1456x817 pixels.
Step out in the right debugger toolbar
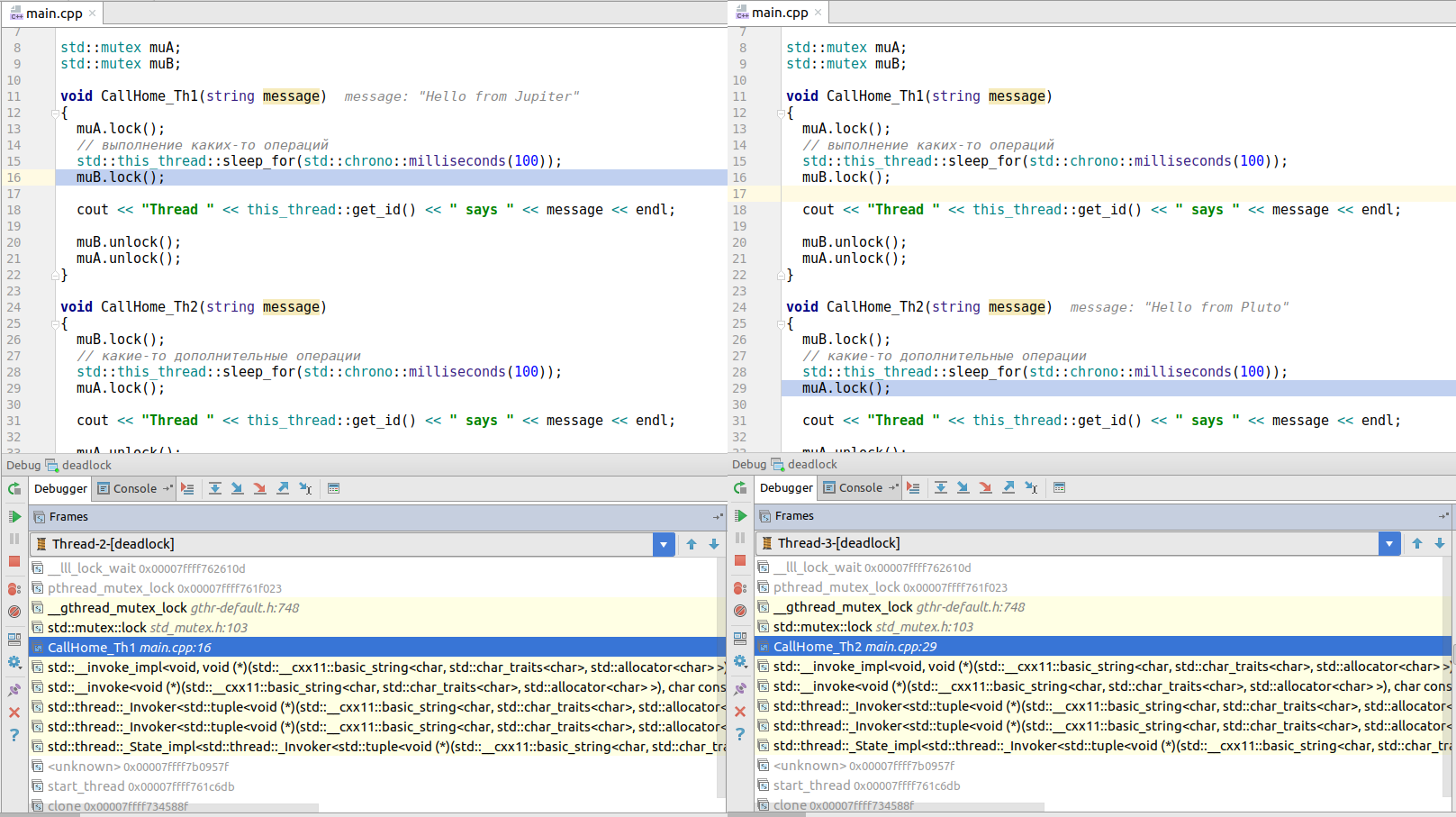click(1008, 487)
